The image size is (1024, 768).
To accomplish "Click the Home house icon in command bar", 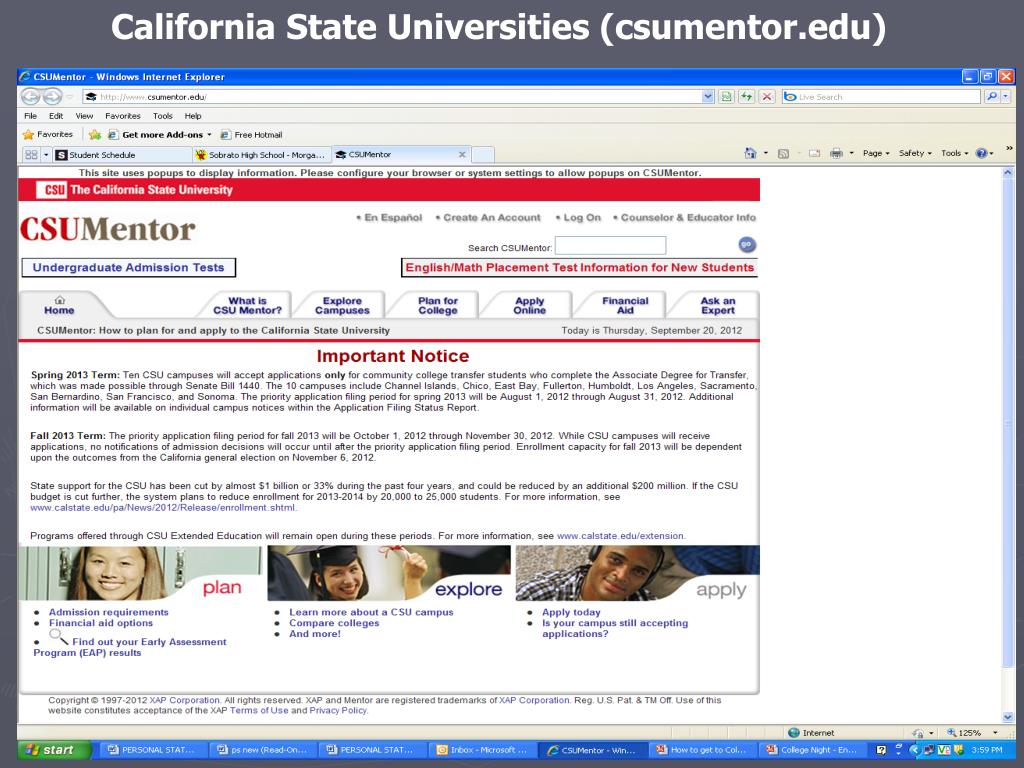I will (x=750, y=153).
